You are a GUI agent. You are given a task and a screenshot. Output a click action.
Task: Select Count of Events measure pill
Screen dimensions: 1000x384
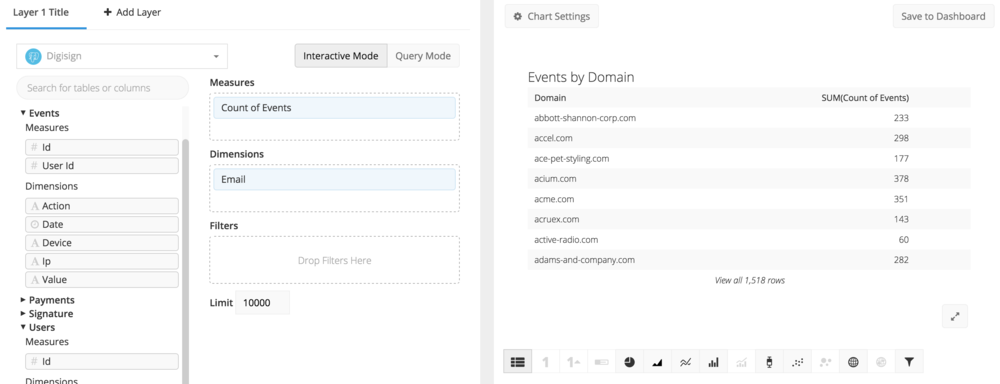[334, 108]
